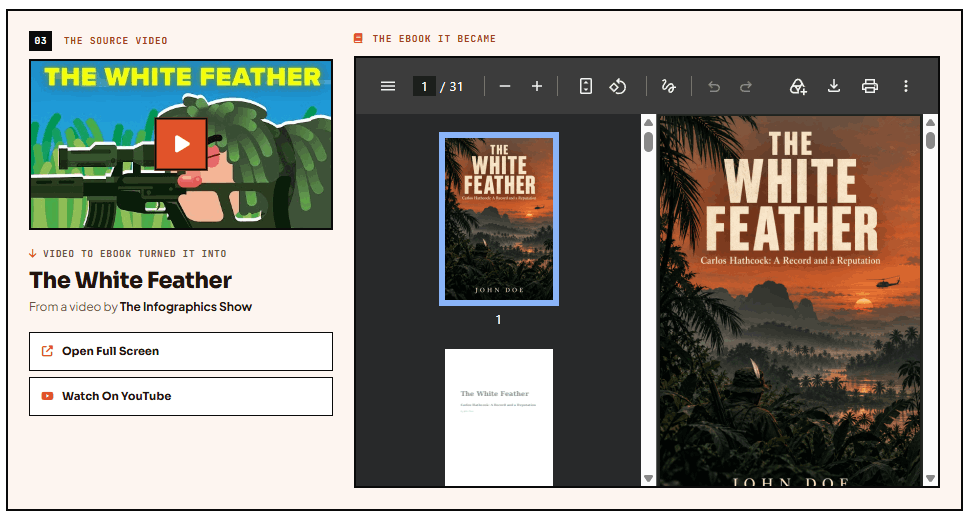Toggle the PDF sidebar hamburger menu

click(x=388, y=86)
